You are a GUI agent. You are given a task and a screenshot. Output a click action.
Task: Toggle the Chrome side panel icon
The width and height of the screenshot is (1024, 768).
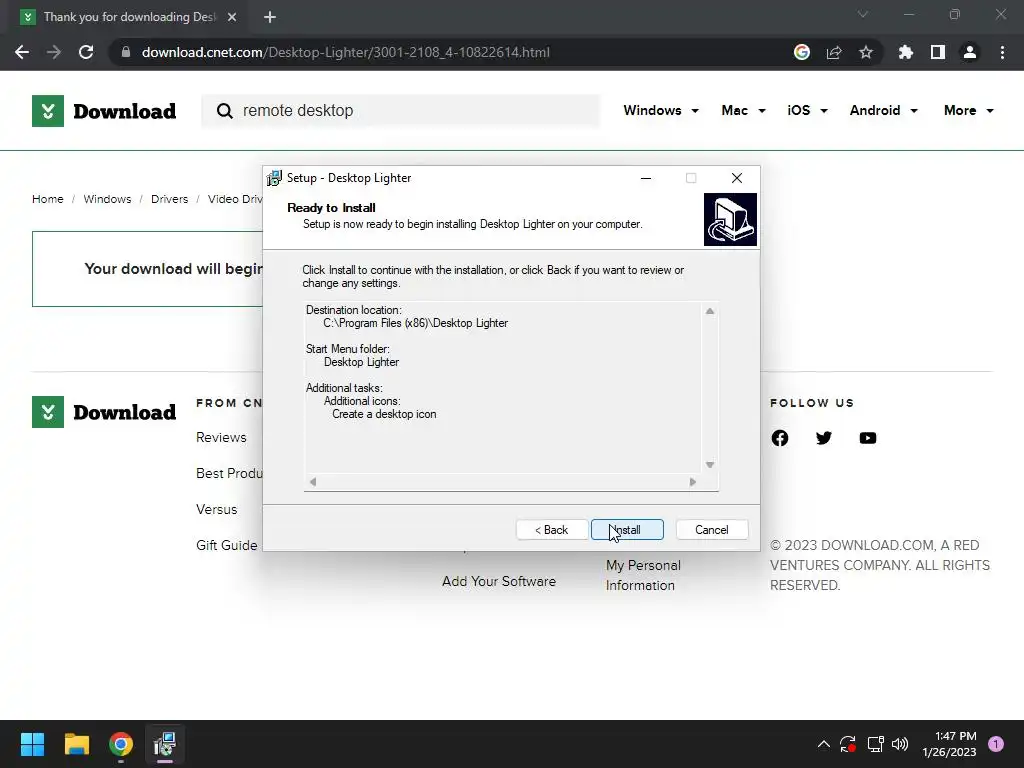938,52
